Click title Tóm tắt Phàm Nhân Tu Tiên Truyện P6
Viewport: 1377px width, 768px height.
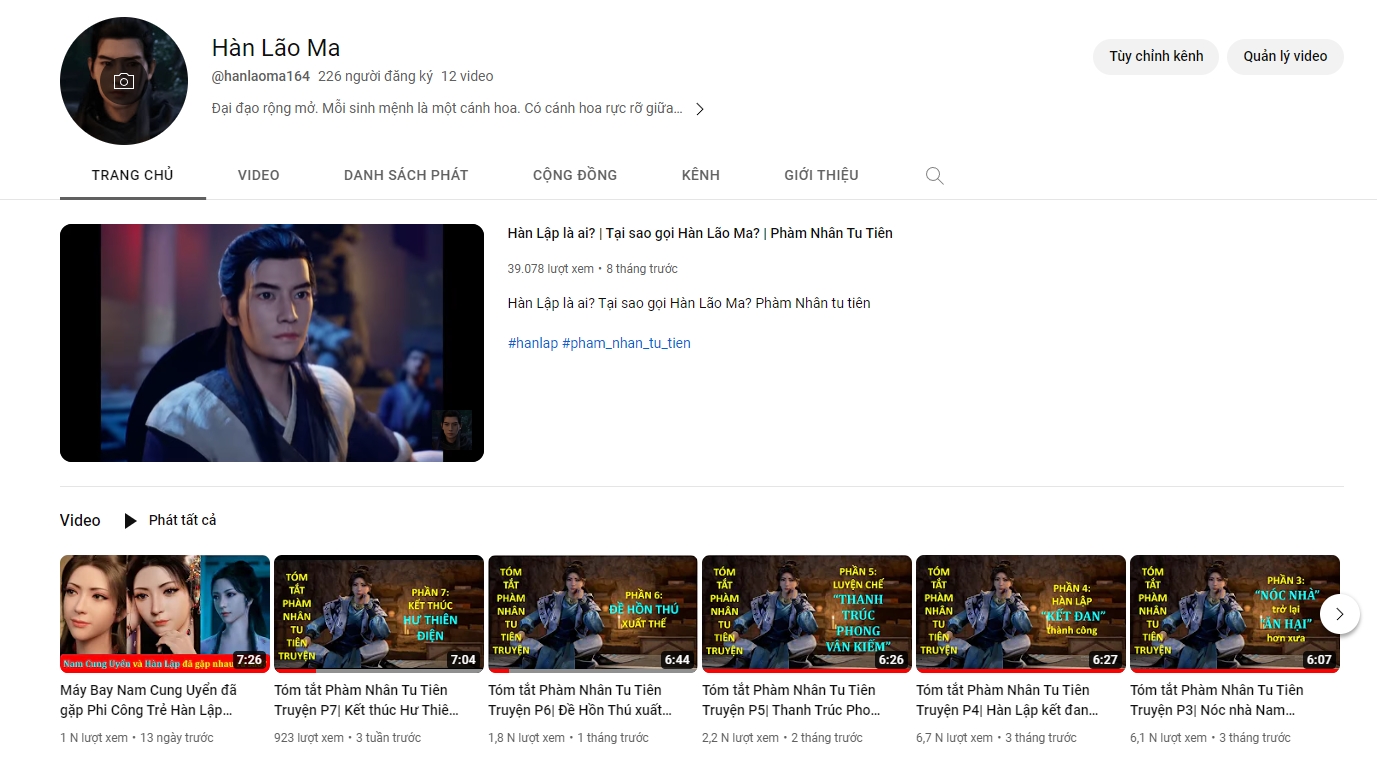coord(580,700)
